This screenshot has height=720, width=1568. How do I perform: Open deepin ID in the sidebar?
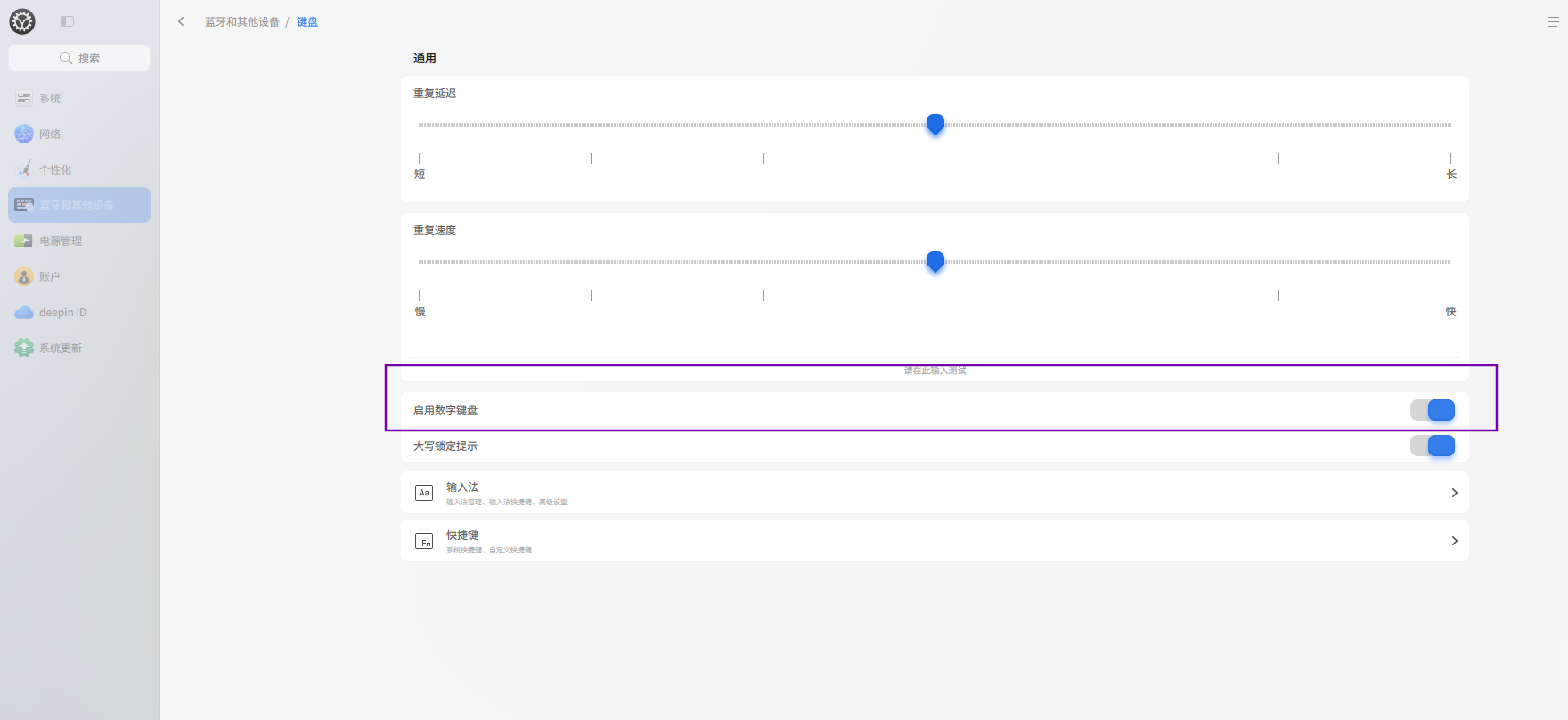(79, 312)
